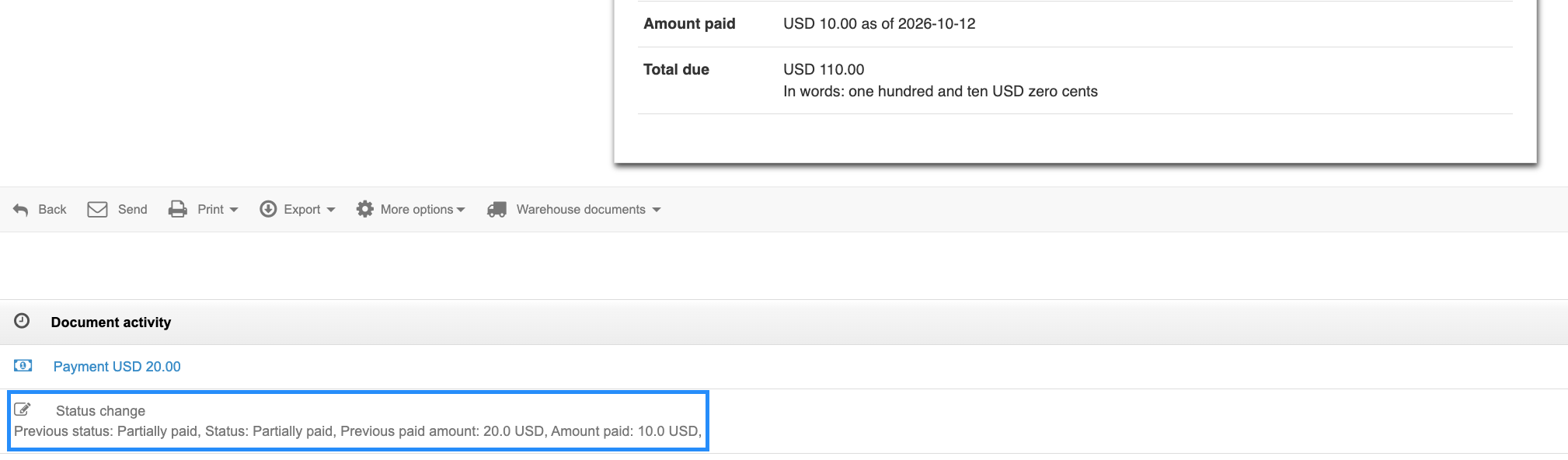Click the Previous status details text
This screenshot has height=460, width=1568.
(357, 431)
